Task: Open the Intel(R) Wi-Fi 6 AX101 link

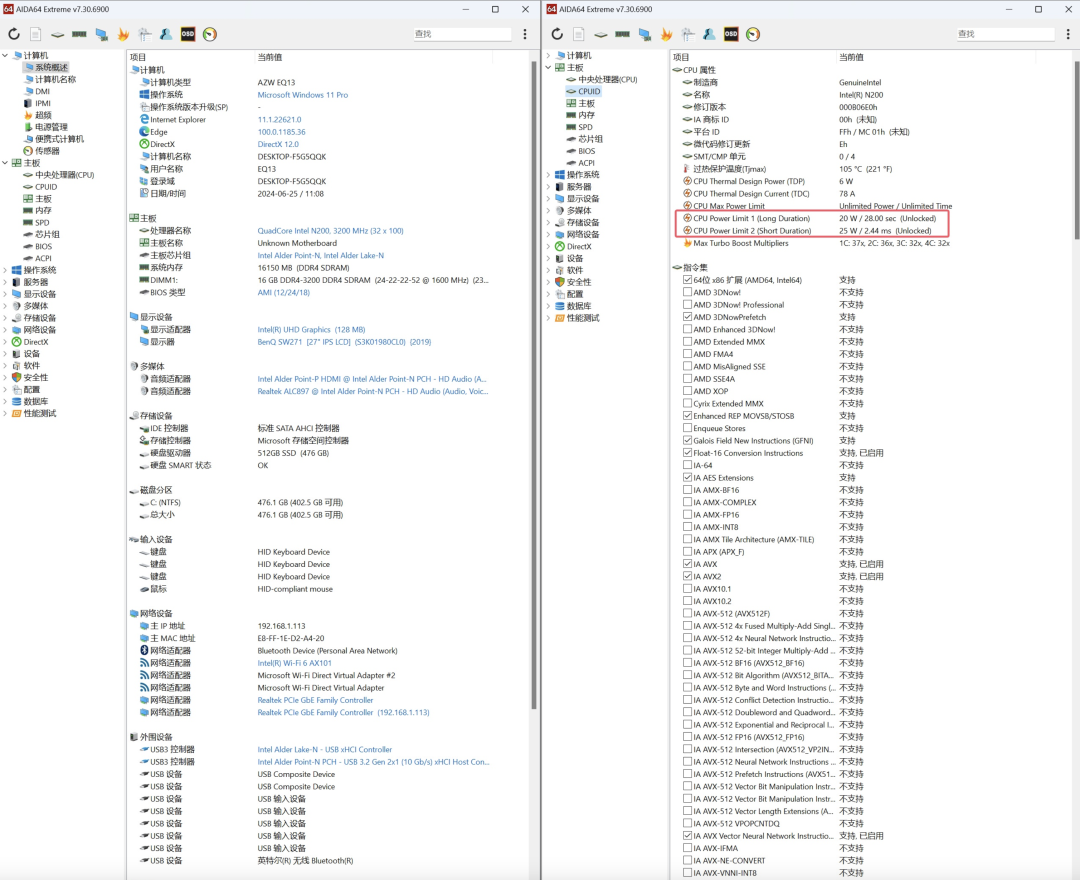Action: click(294, 662)
